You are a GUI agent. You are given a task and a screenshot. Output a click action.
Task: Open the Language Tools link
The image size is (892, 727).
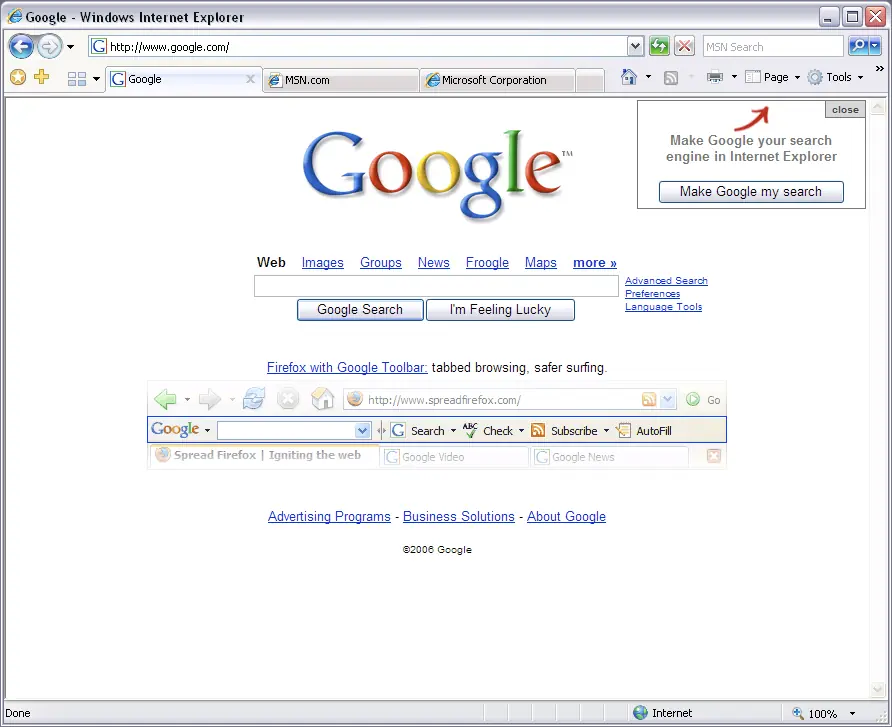(x=663, y=307)
